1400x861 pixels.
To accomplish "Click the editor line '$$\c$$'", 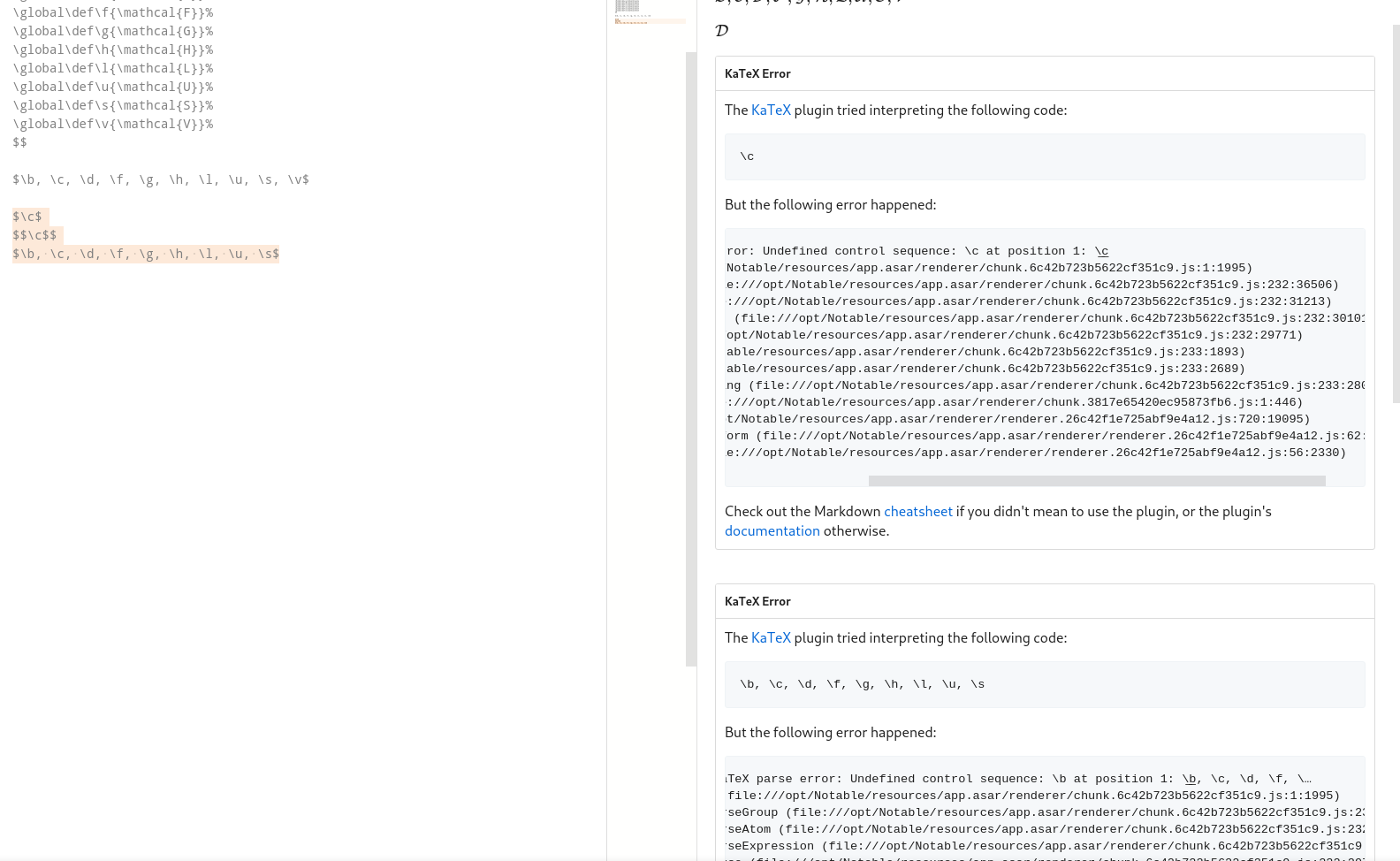I will [34, 235].
